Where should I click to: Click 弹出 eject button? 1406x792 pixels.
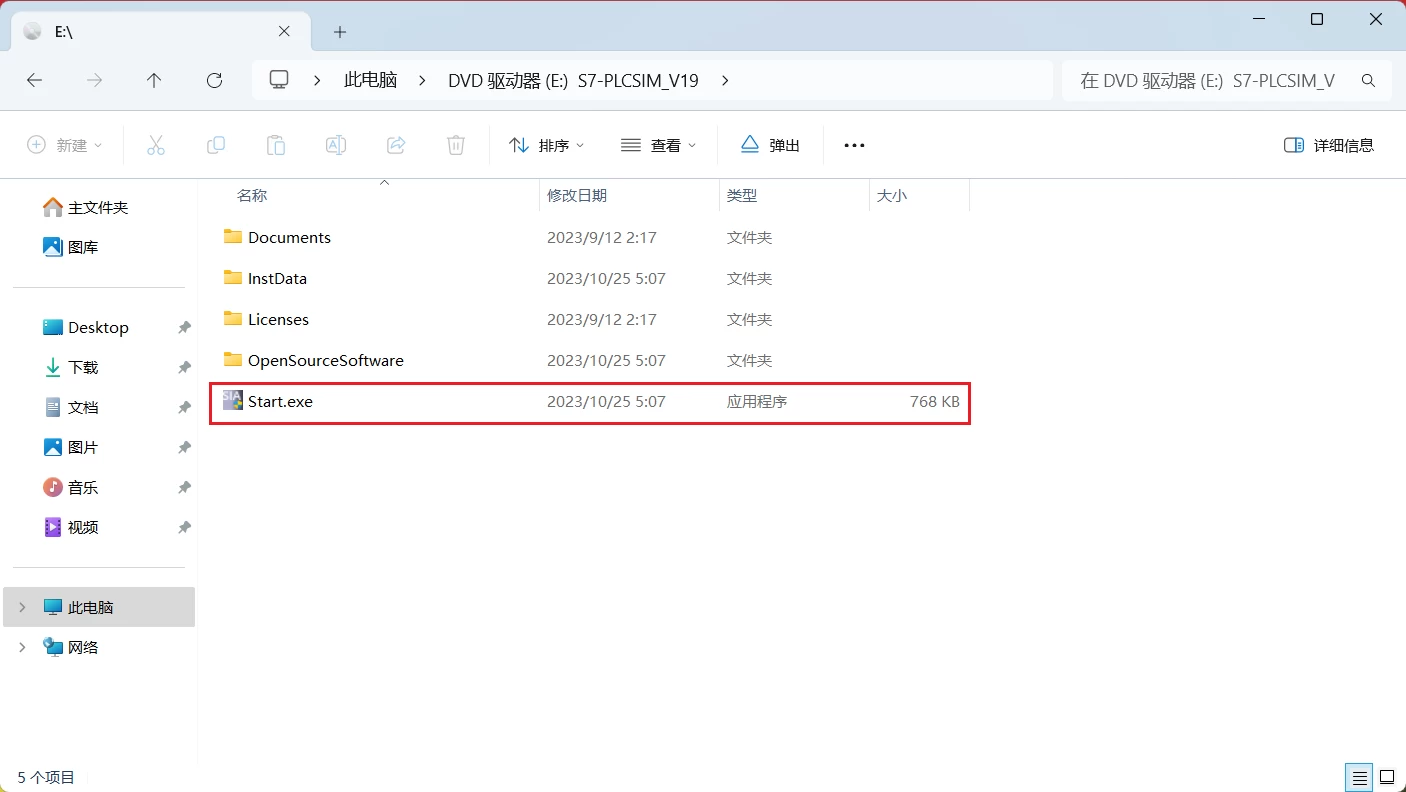[x=770, y=145]
